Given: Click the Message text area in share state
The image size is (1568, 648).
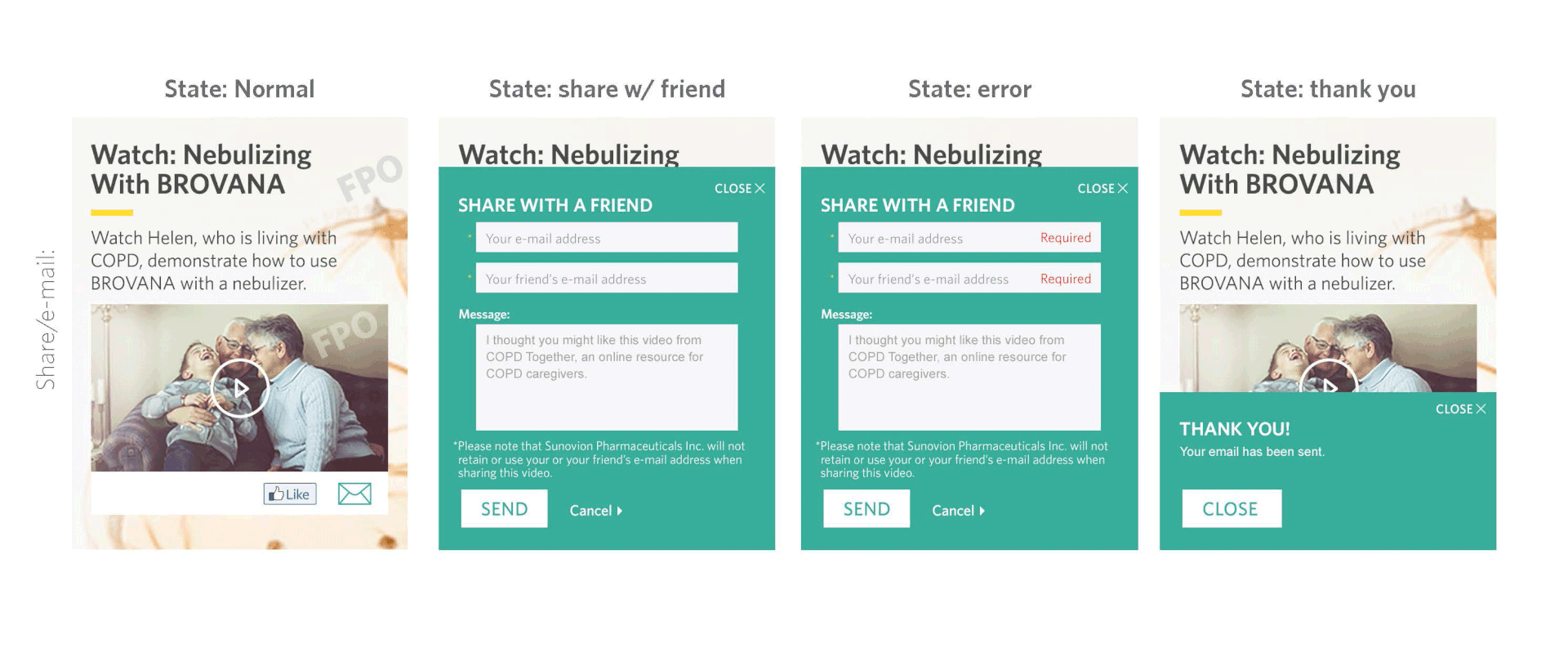Looking at the screenshot, I should [x=607, y=377].
